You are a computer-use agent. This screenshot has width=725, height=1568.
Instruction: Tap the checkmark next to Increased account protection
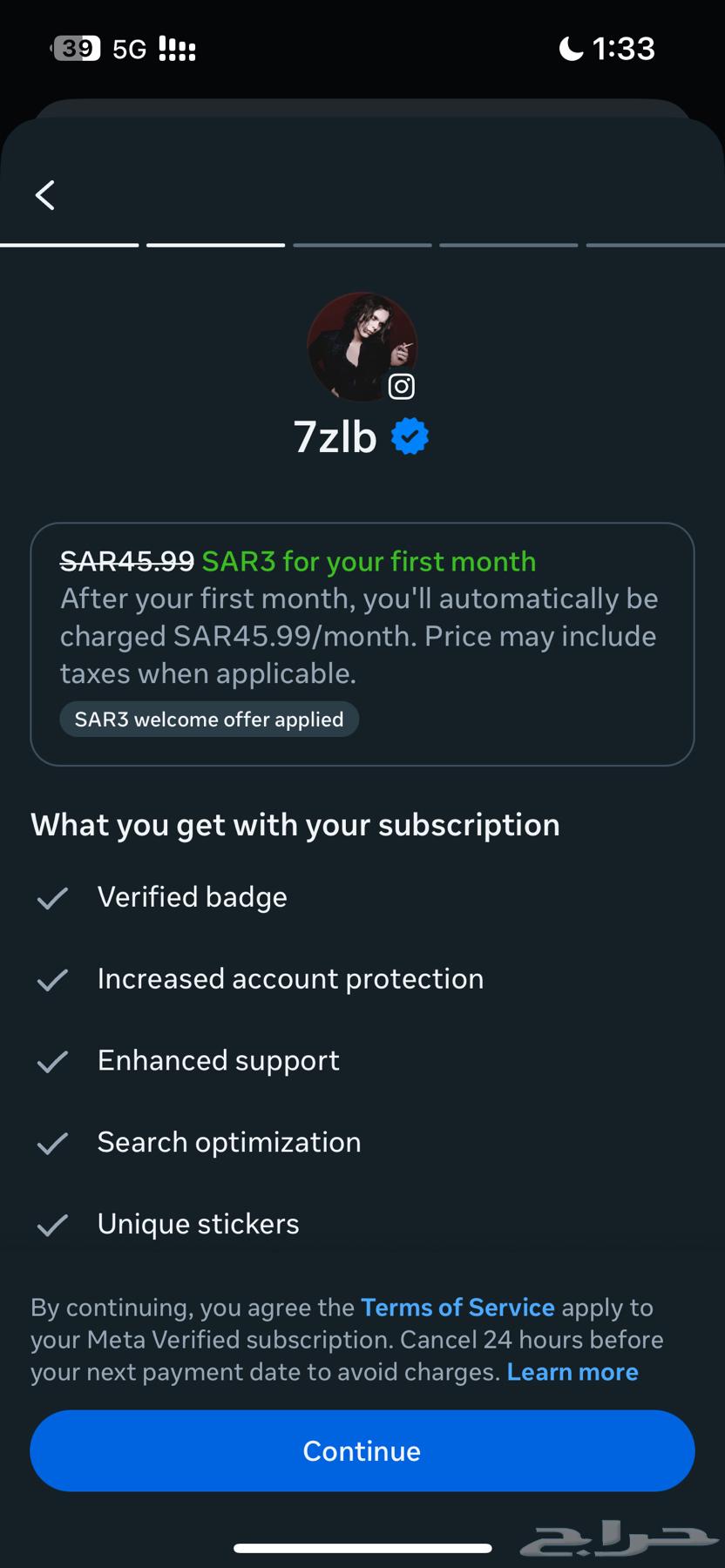pyautogui.click(x=52, y=980)
